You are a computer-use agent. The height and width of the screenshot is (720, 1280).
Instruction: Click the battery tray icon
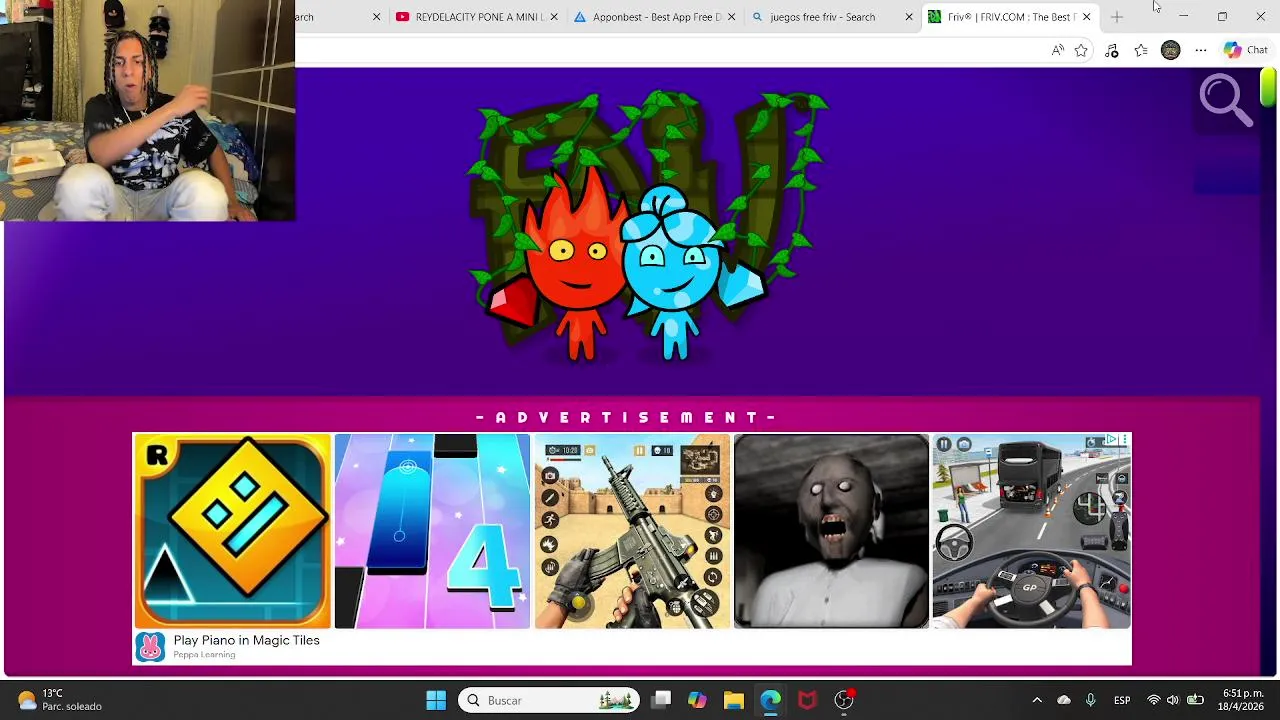(1195, 700)
